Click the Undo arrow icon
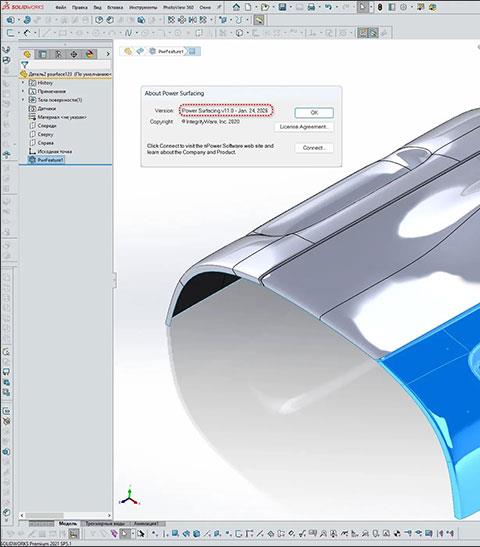480x547 pixels. tap(328, 7)
